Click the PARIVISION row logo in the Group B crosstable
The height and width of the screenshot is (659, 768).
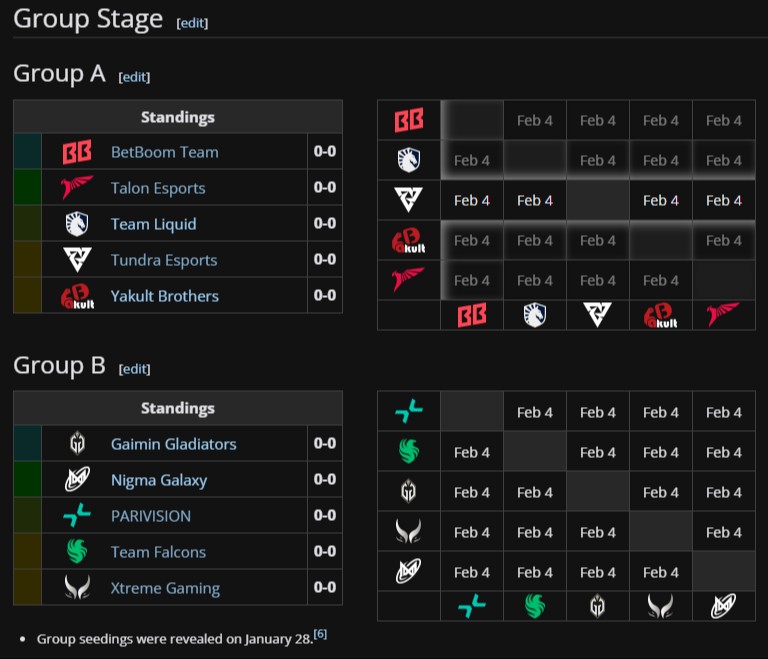tap(409, 412)
